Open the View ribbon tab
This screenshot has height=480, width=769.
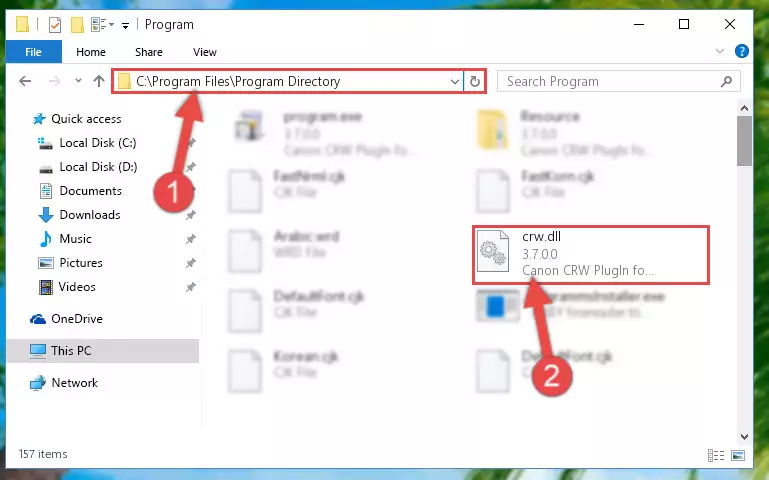tap(205, 52)
